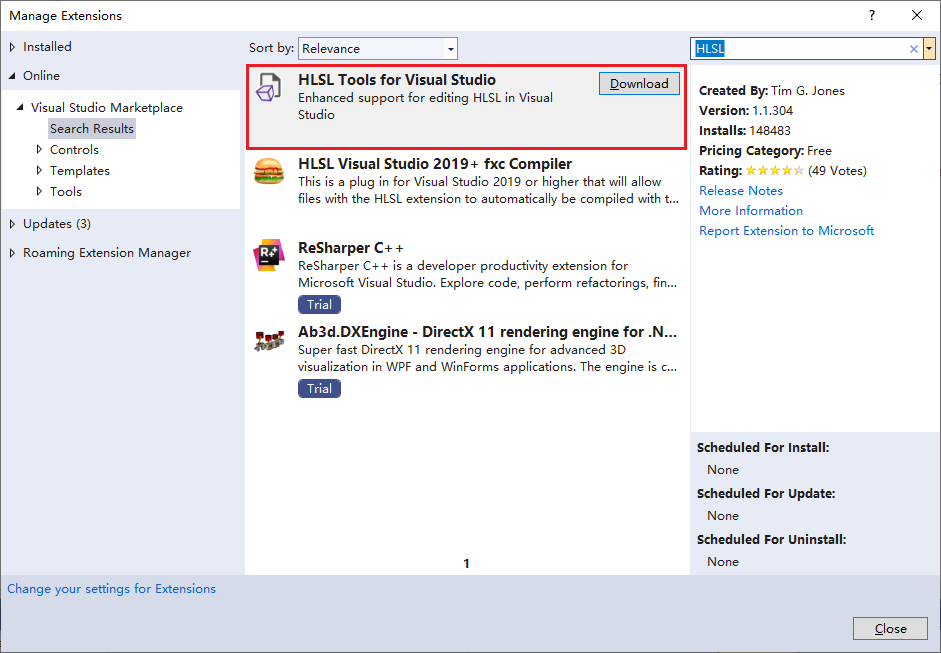Click the Trial badge under ReSharper C++
The width and height of the screenshot is (941, 653).
click(319, 304)
